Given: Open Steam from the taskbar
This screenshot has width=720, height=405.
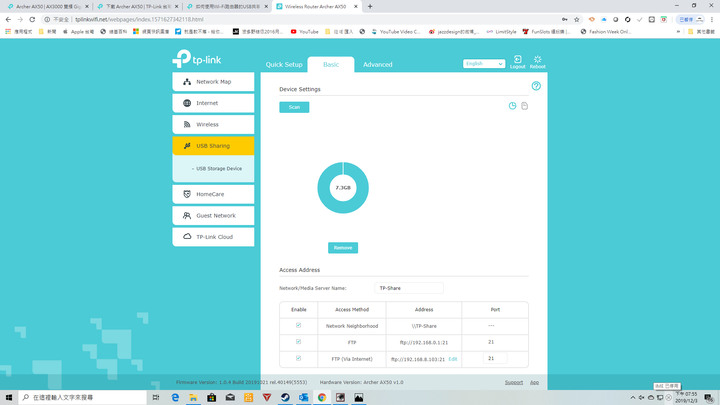Looking at the screenshot, I should 285,397.
